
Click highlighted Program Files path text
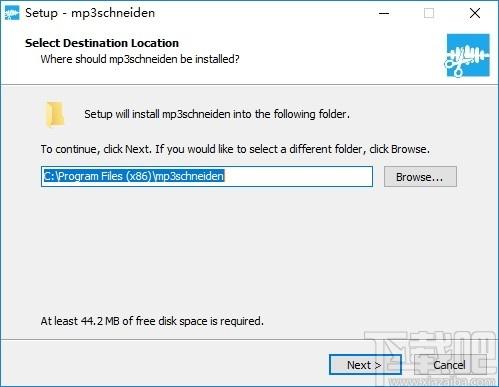click(x=134, y=176)
